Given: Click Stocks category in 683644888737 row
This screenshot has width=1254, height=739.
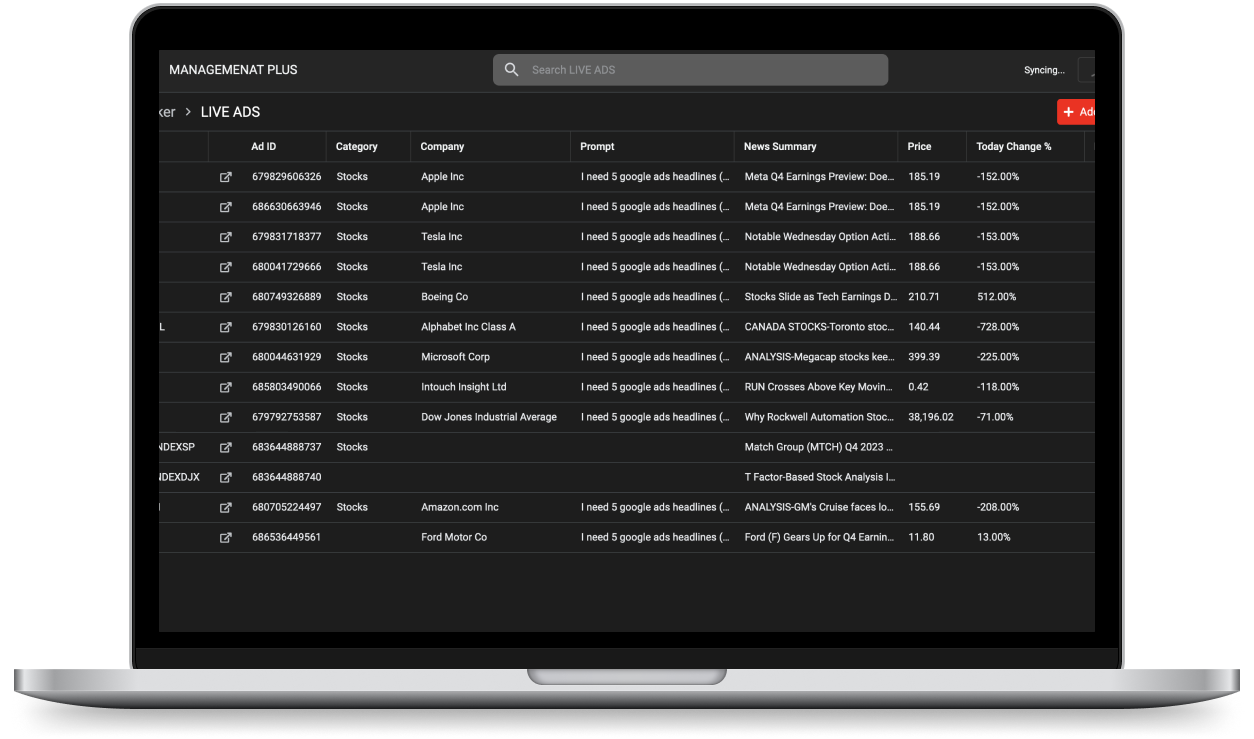Looking at the screenshot, I should tap(352, 447).
